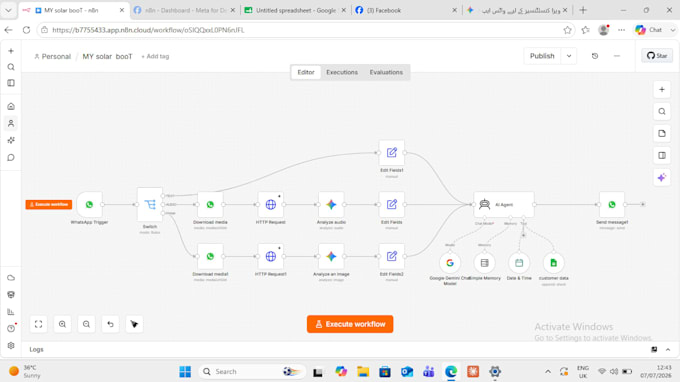This screenshot has height=382, width=680.
Task: Open the Send message1 node
Action: 611,204
